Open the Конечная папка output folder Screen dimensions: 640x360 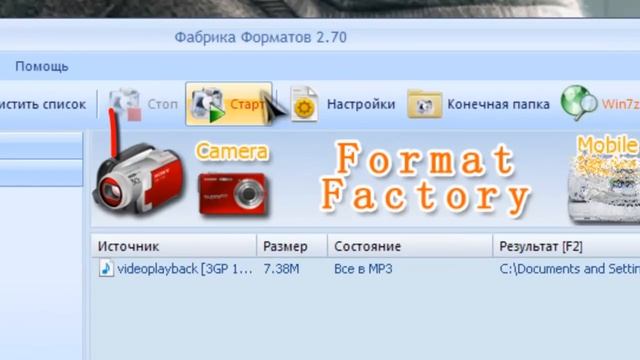tap(478, 104)
